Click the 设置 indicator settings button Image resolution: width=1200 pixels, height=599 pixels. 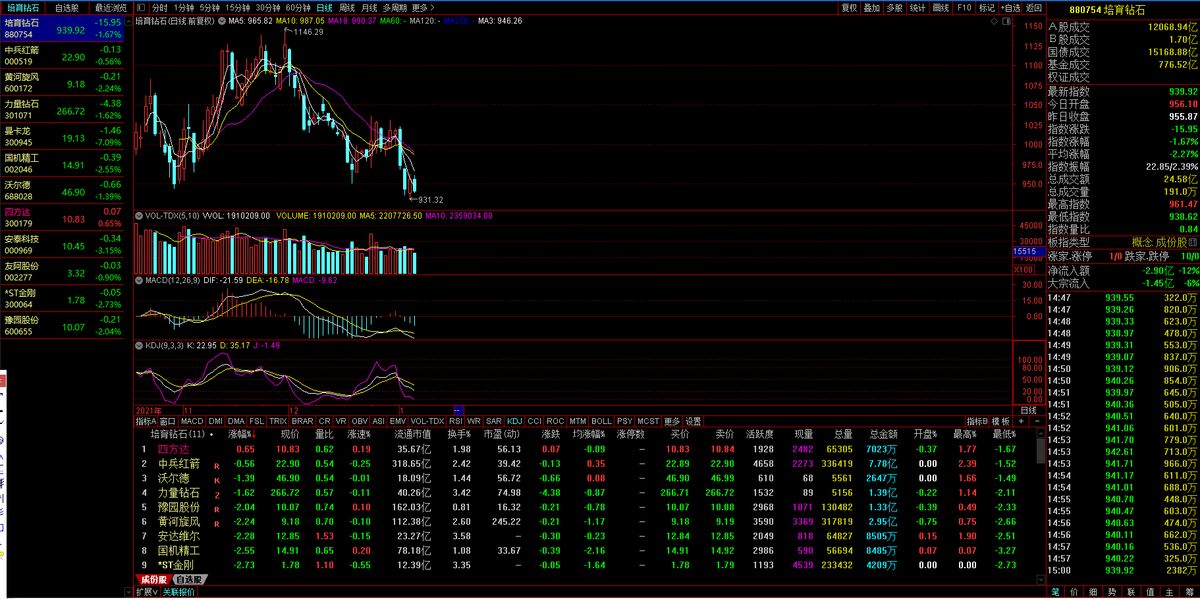tap(693, 421)
